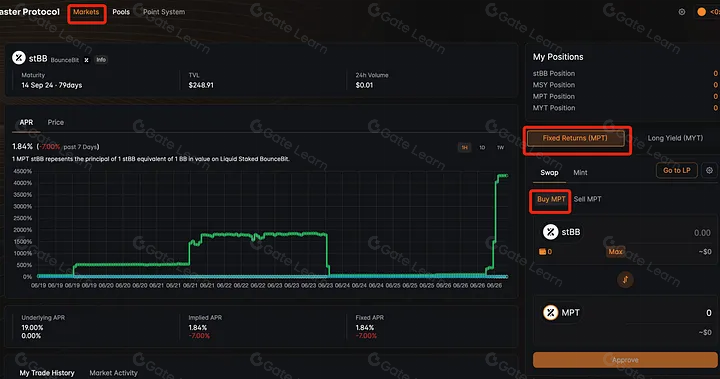Viewport: 720px width, 379px height.
Task: Set chart timeframe to 1D
Action: (x=482, y=147)
